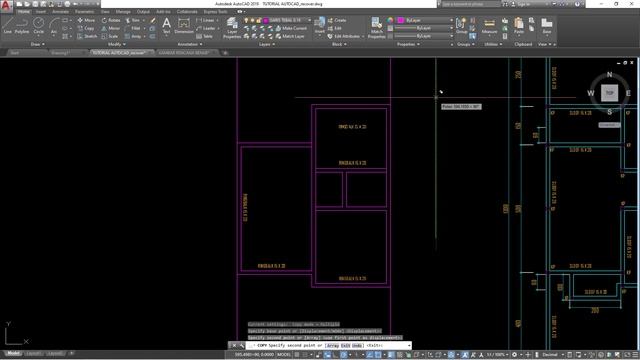Select the Dimension tool
640x360 pixels.
pos(184,25)
